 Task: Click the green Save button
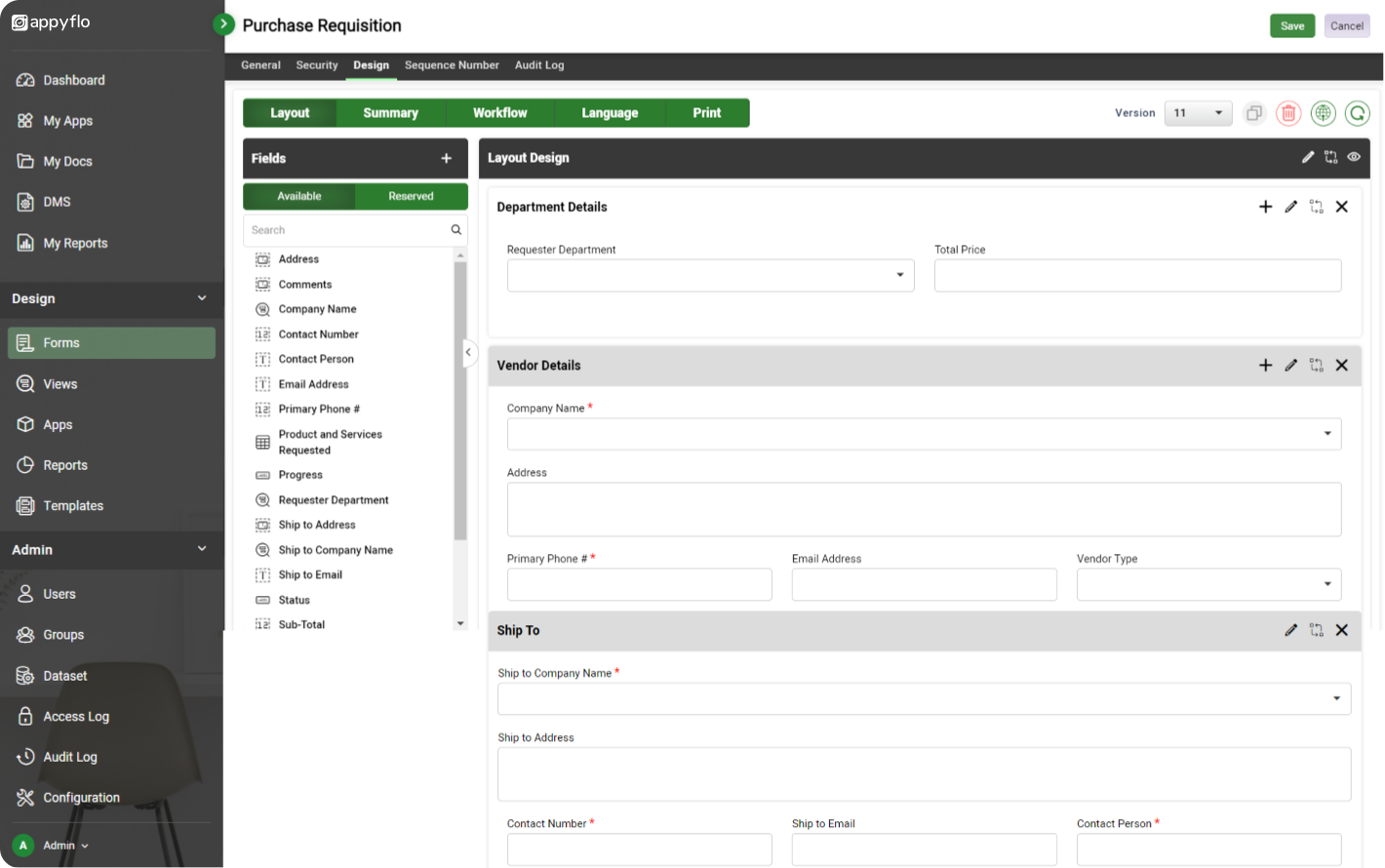pyautogui.click(x=1292, y=25)
